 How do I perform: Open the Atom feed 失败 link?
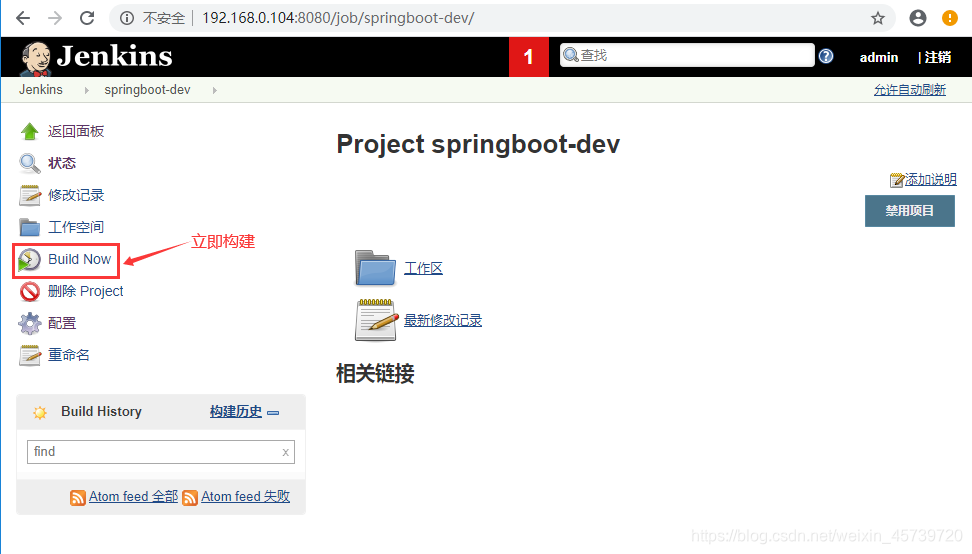click(x=245, y=496)
